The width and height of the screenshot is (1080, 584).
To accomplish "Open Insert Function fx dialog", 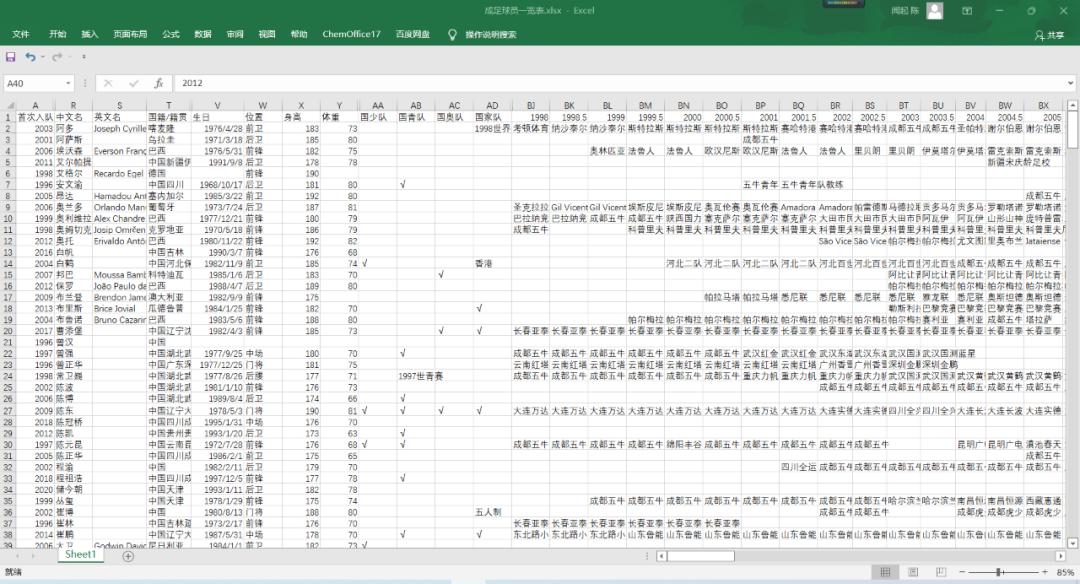I will coord(158,83).
